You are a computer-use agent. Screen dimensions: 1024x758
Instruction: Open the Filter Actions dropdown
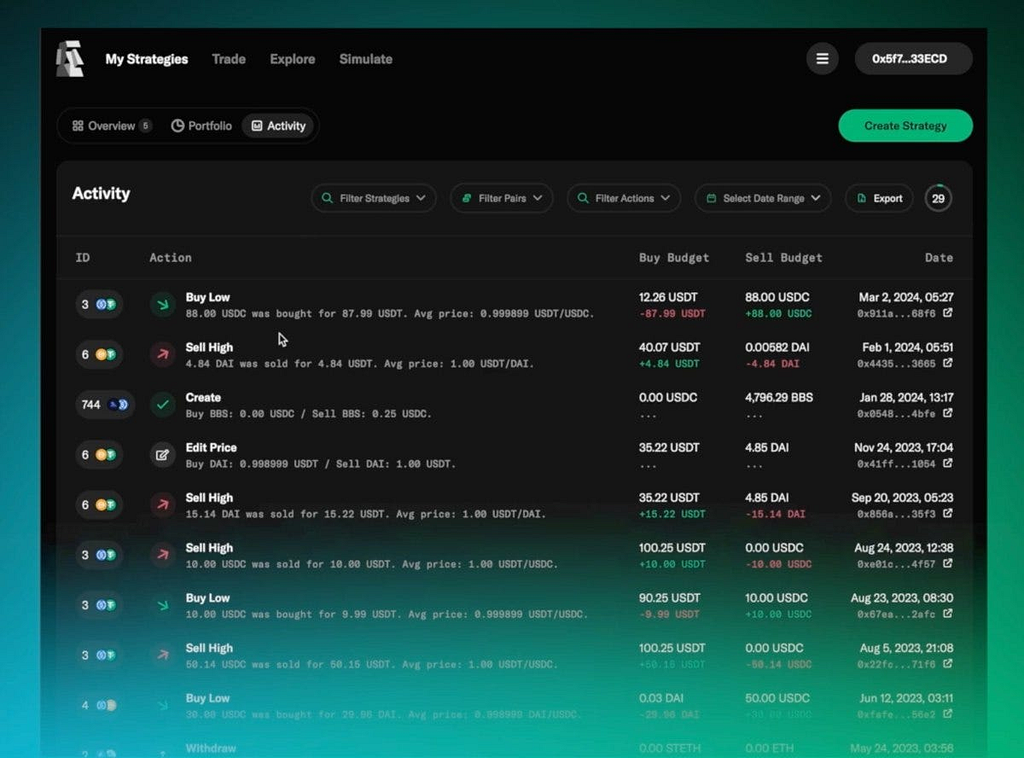pos(624,198)
